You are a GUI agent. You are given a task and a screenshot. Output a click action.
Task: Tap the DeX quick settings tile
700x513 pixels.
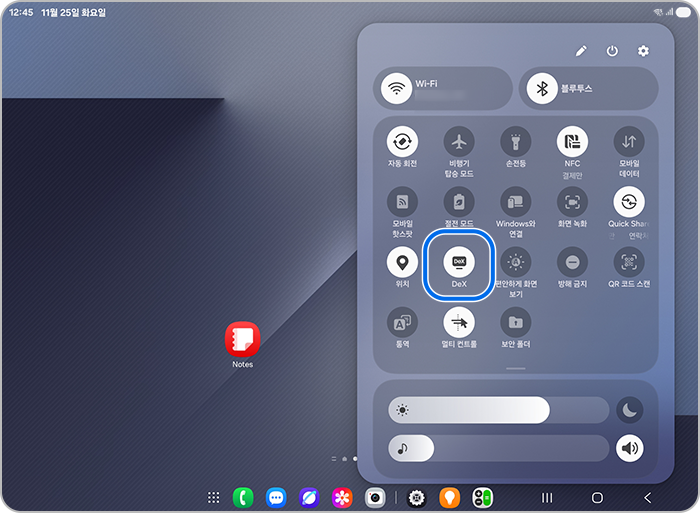point(459,263)
